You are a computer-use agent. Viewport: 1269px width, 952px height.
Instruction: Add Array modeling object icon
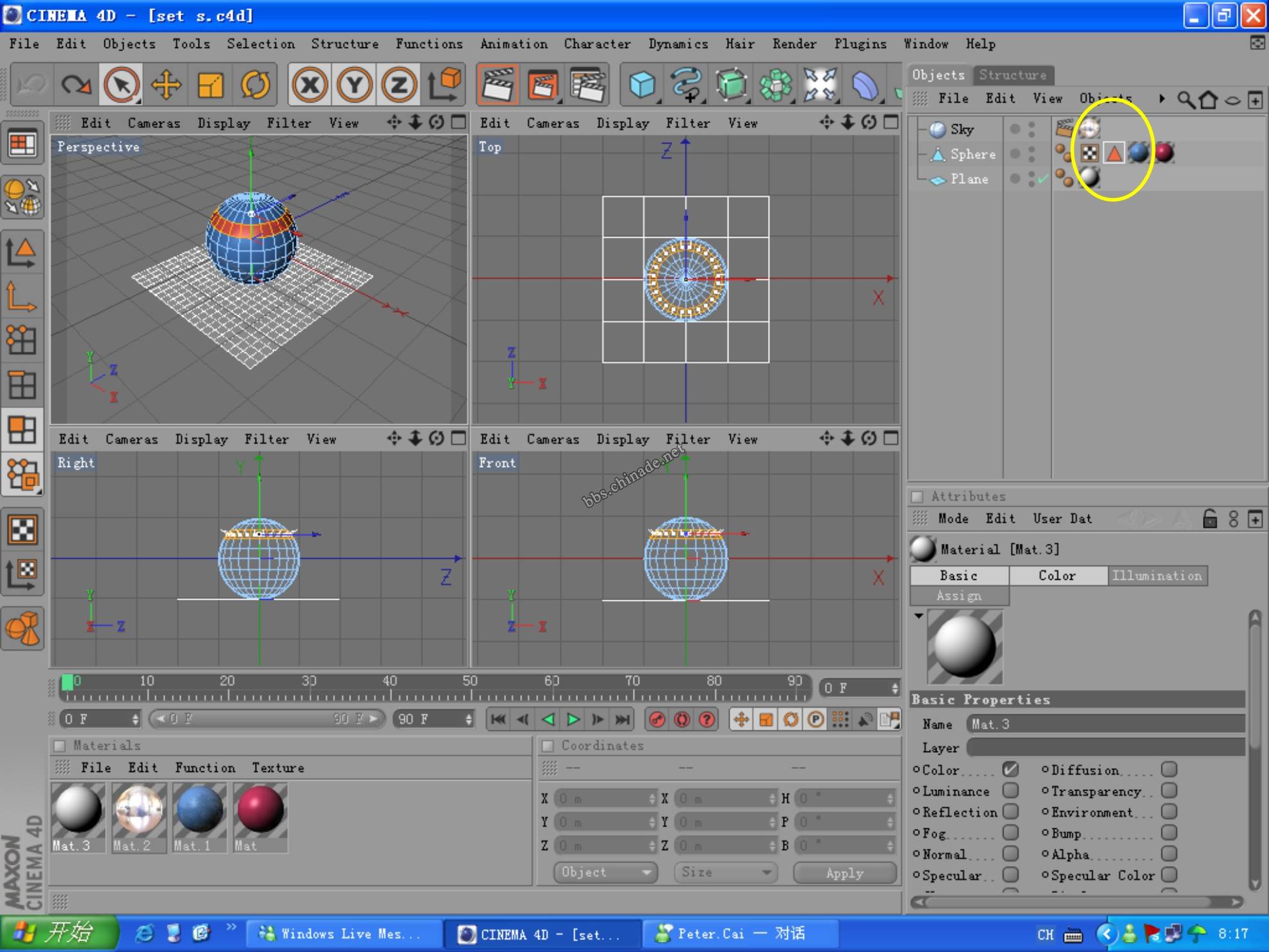776,85
